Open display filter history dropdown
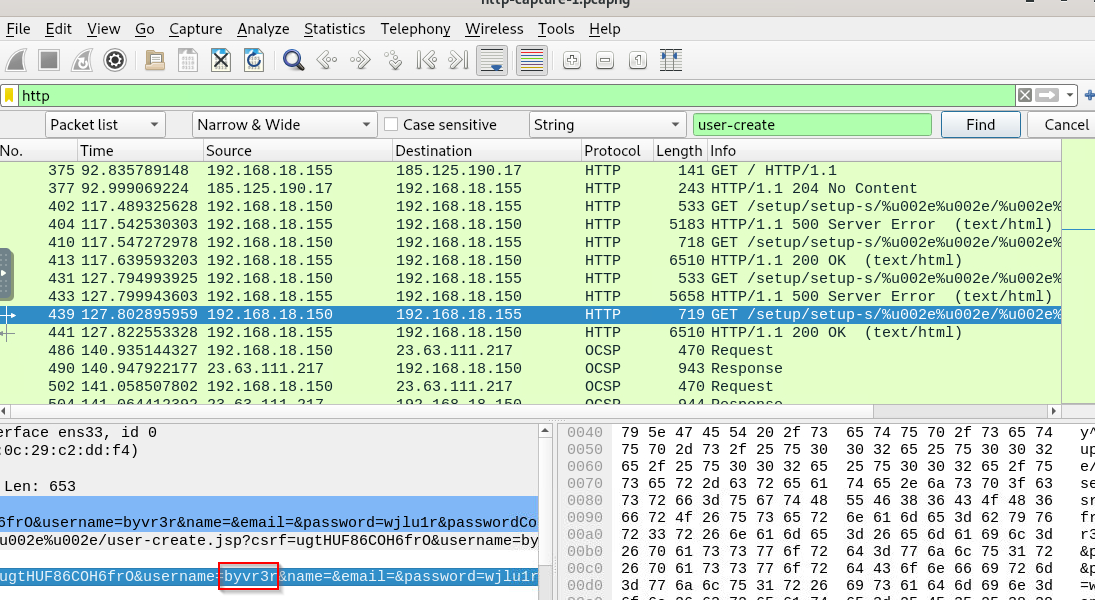Viewport: 1095px width, 600px height. (x=1069, y=95)
